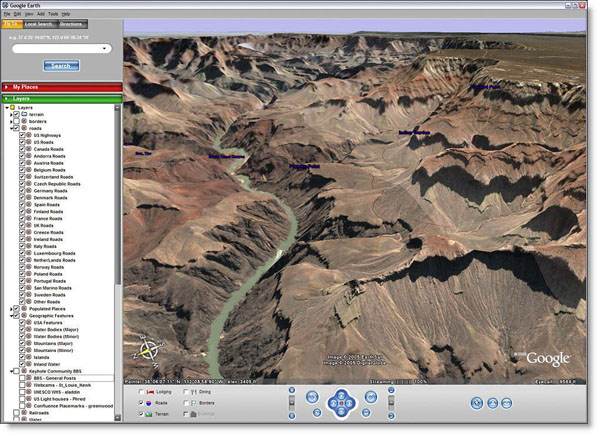Click the navigation compass on the map
Screen dimensions: 600x436
(x=149, y=351)
